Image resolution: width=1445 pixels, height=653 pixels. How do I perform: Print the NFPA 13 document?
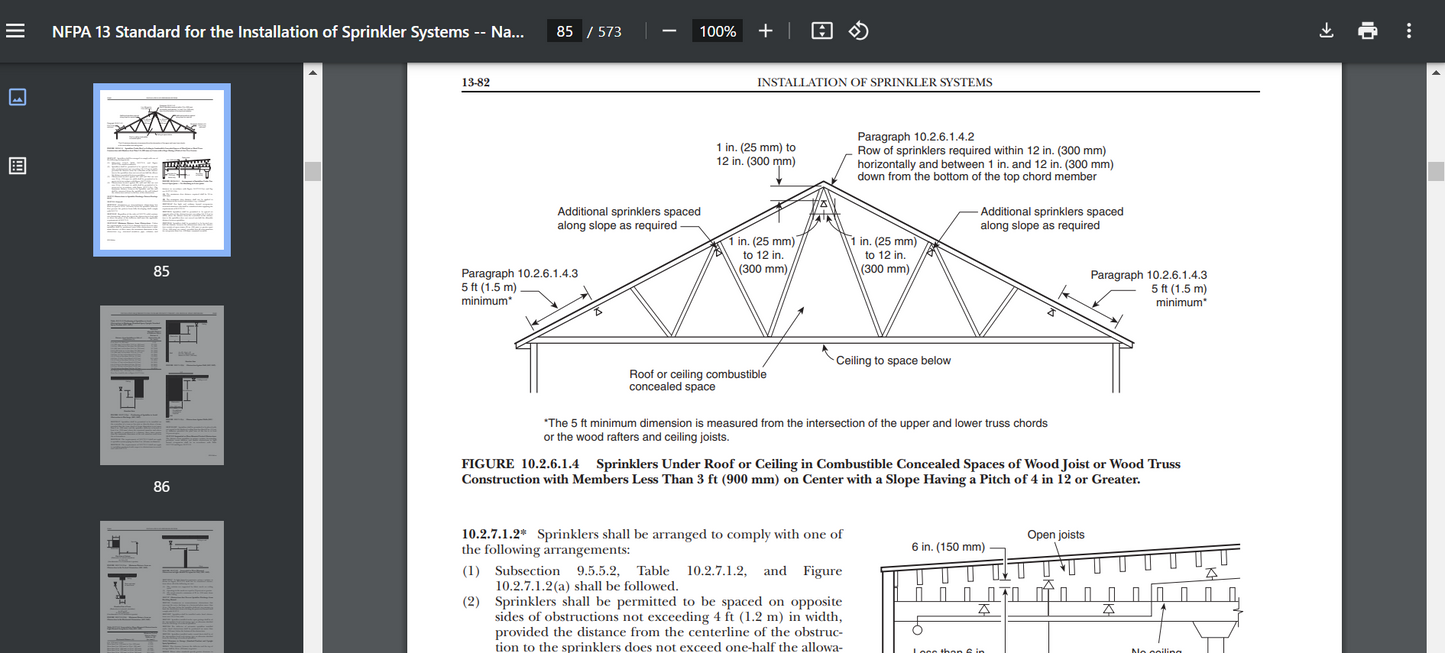1367,30
